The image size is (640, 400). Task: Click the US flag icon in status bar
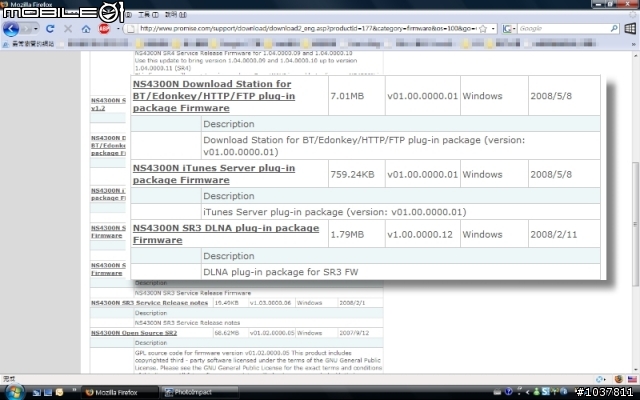(x=632, y=379)
